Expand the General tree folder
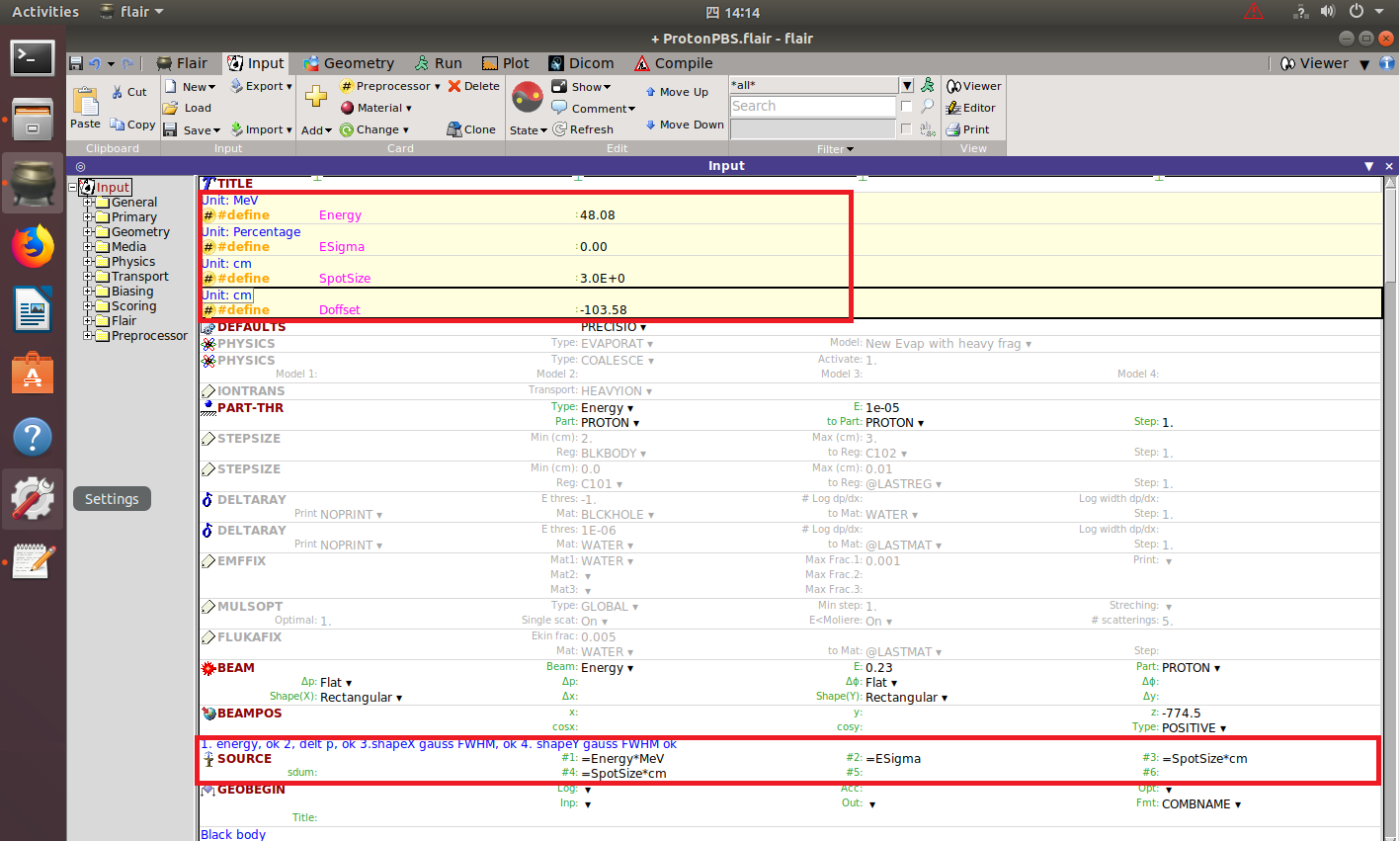1400x841 pixels. [x=89, y=203]
